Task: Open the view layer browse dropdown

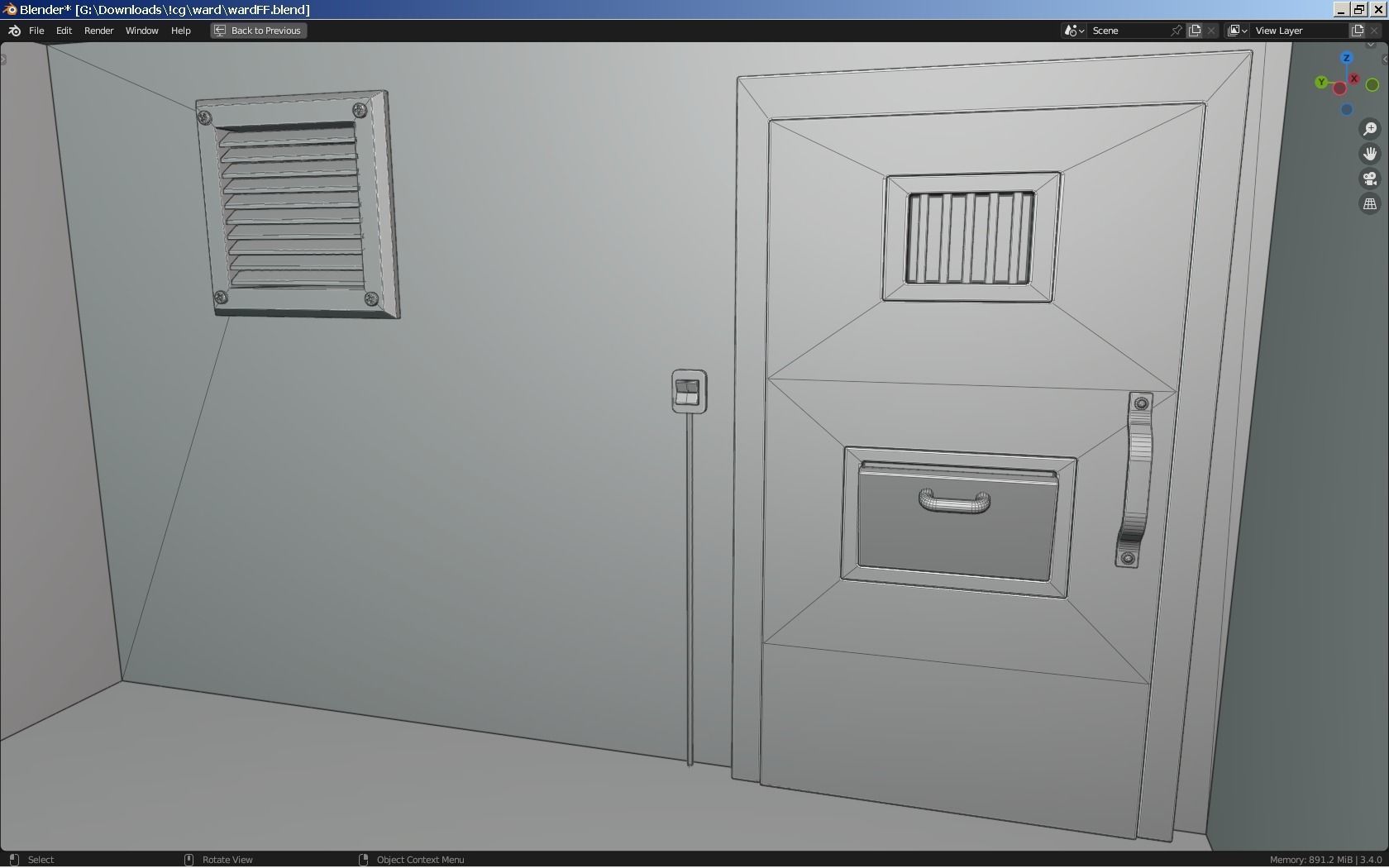Action: (1237, 31)
